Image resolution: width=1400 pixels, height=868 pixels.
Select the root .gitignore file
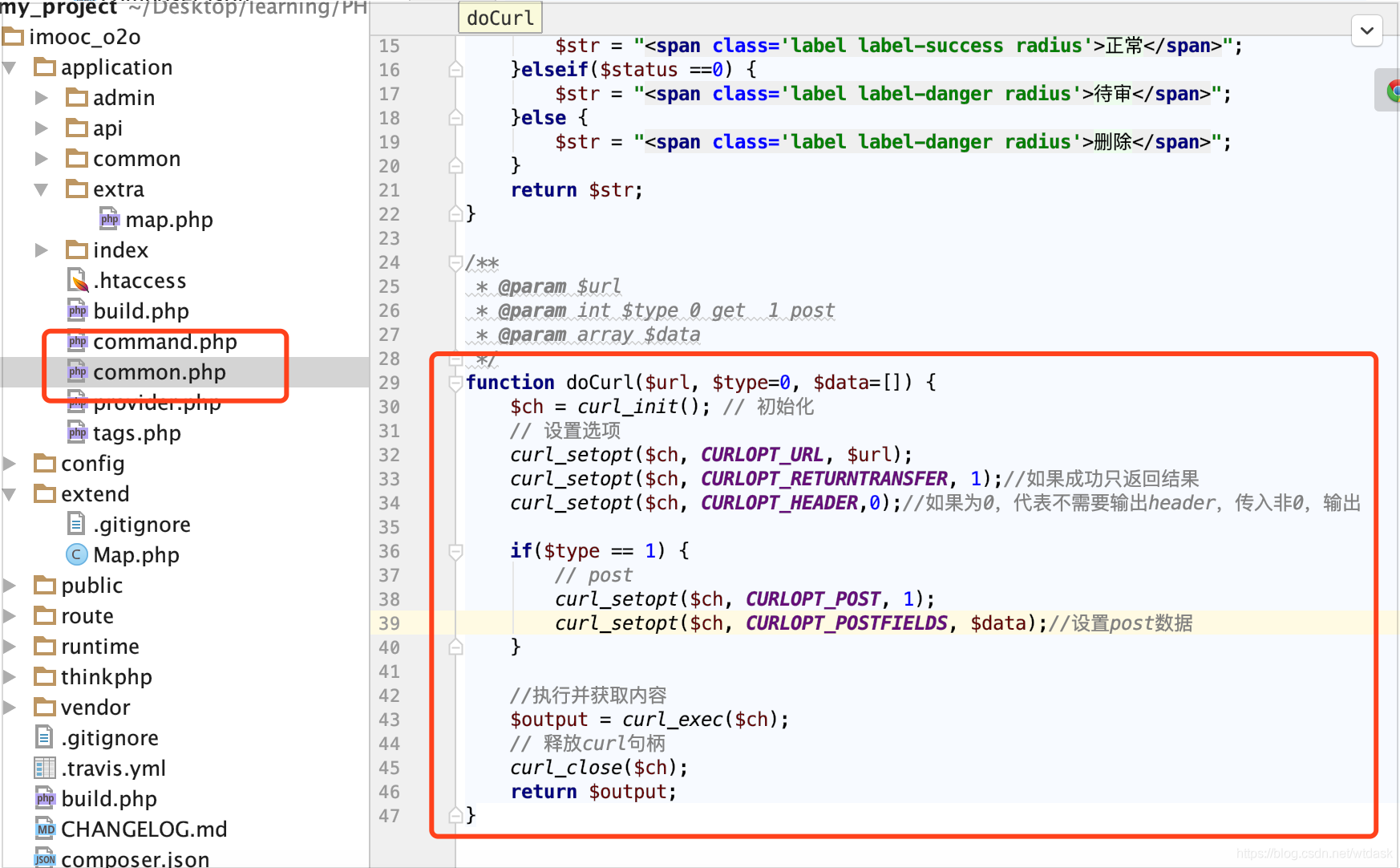click(110, 738)
